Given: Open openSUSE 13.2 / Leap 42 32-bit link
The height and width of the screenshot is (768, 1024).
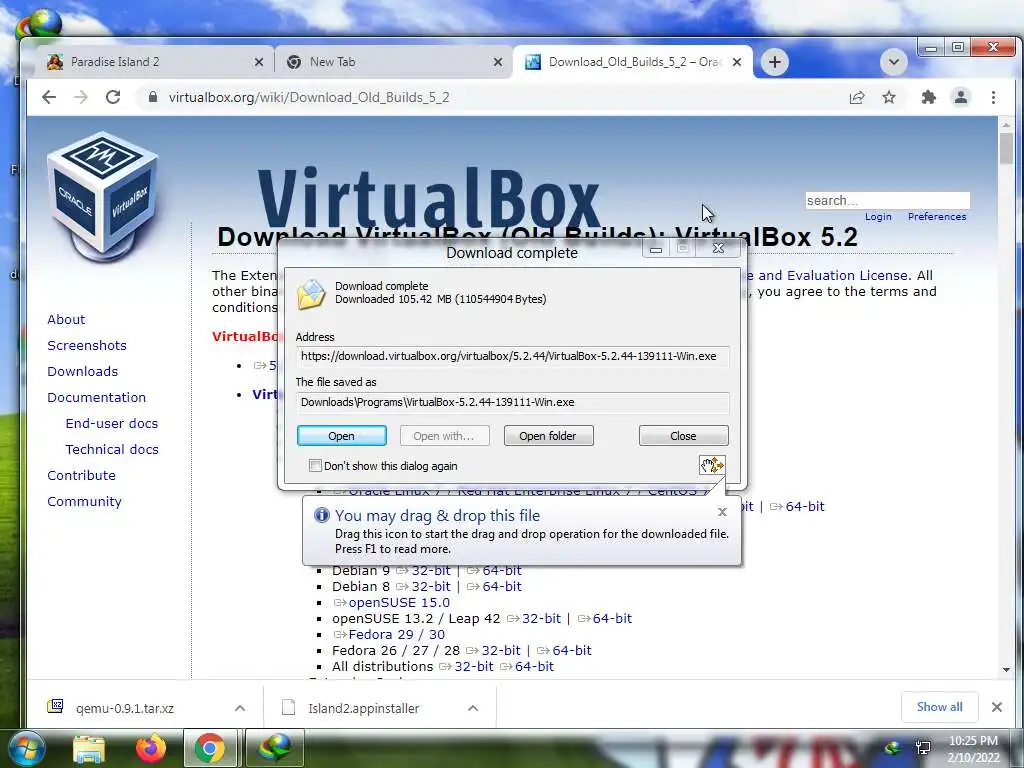Looking at the screenshot, I should (541, 618).
